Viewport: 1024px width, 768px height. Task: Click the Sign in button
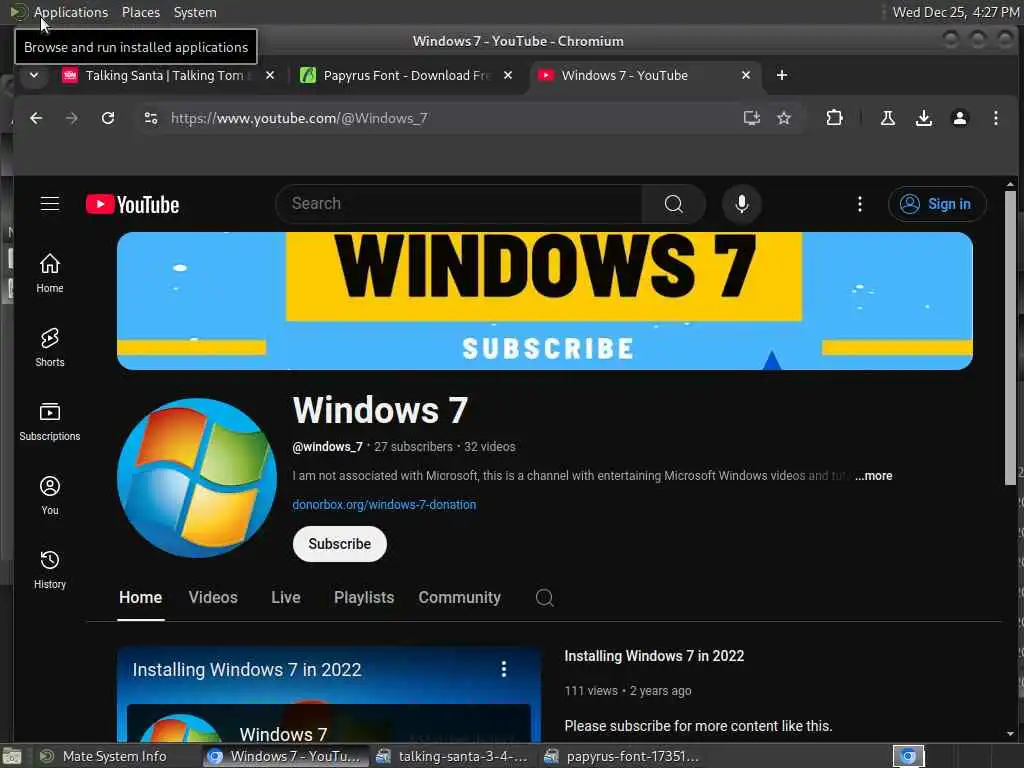coord(937,204)
